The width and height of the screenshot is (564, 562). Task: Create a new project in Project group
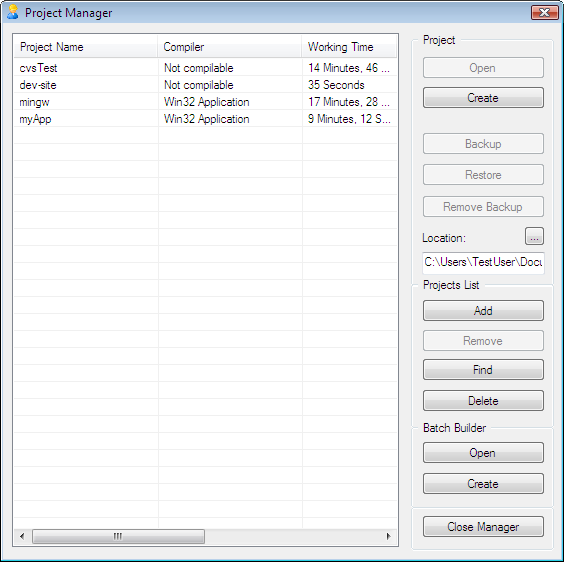click(483, 98)
